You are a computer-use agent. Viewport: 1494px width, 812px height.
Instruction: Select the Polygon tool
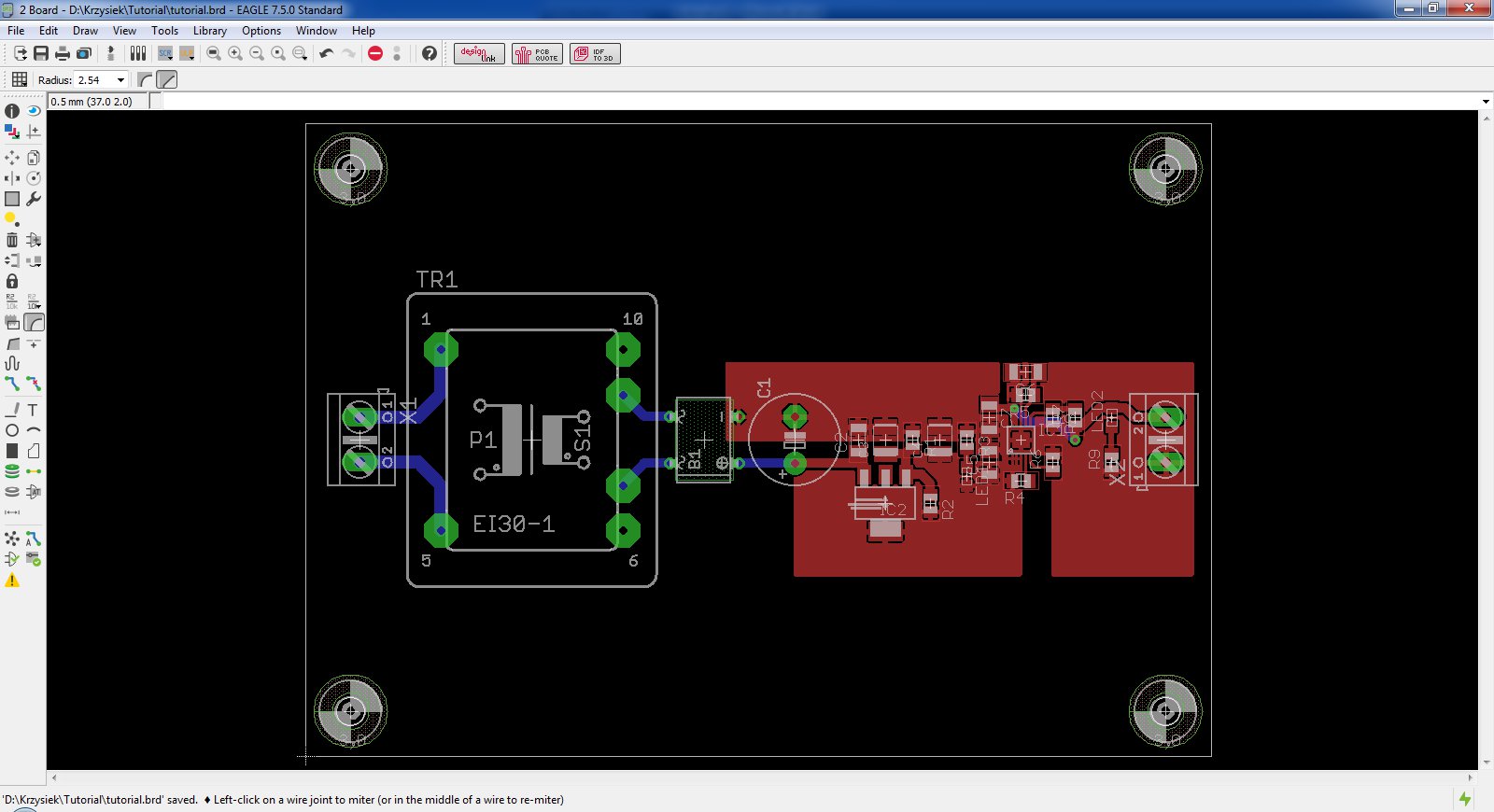coord(34,451)
